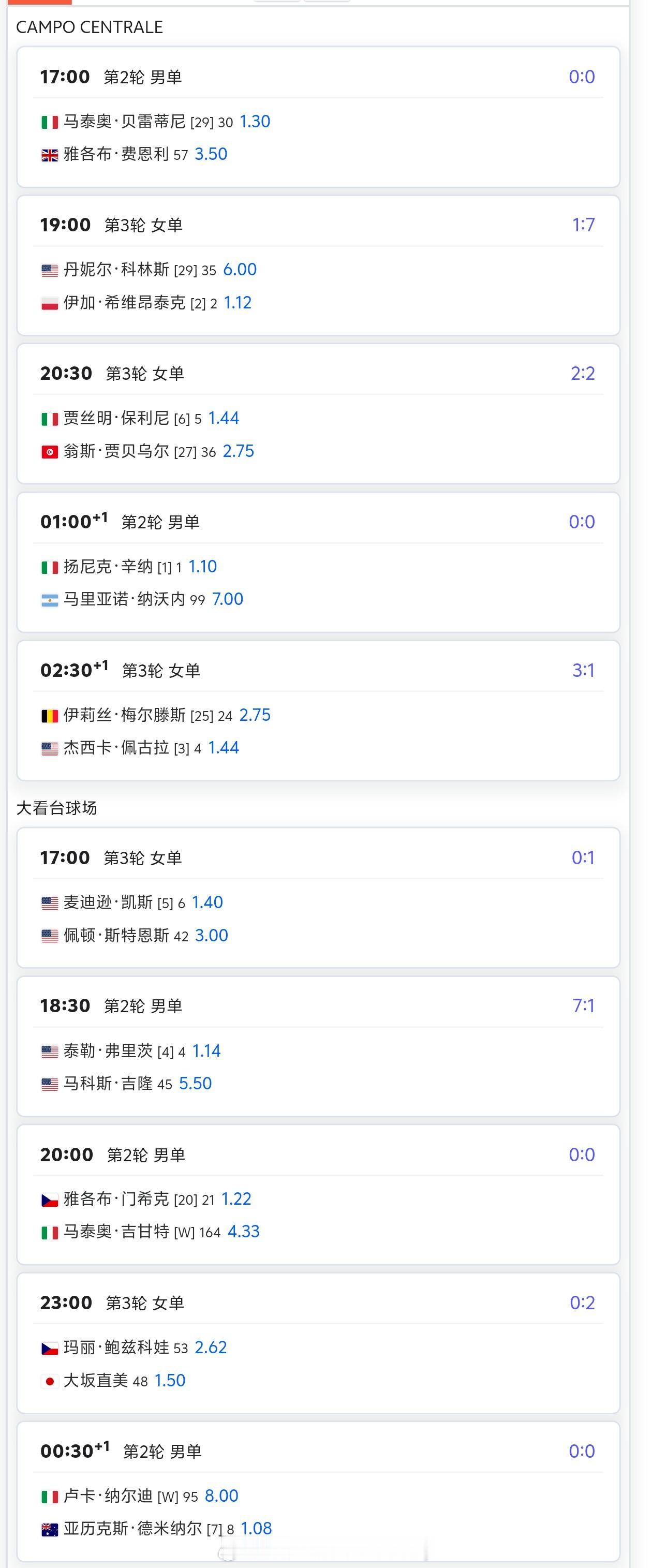Click Poland flag next to 伊加·希维昂泰克
652x1568 pixels.
[49, 303]
